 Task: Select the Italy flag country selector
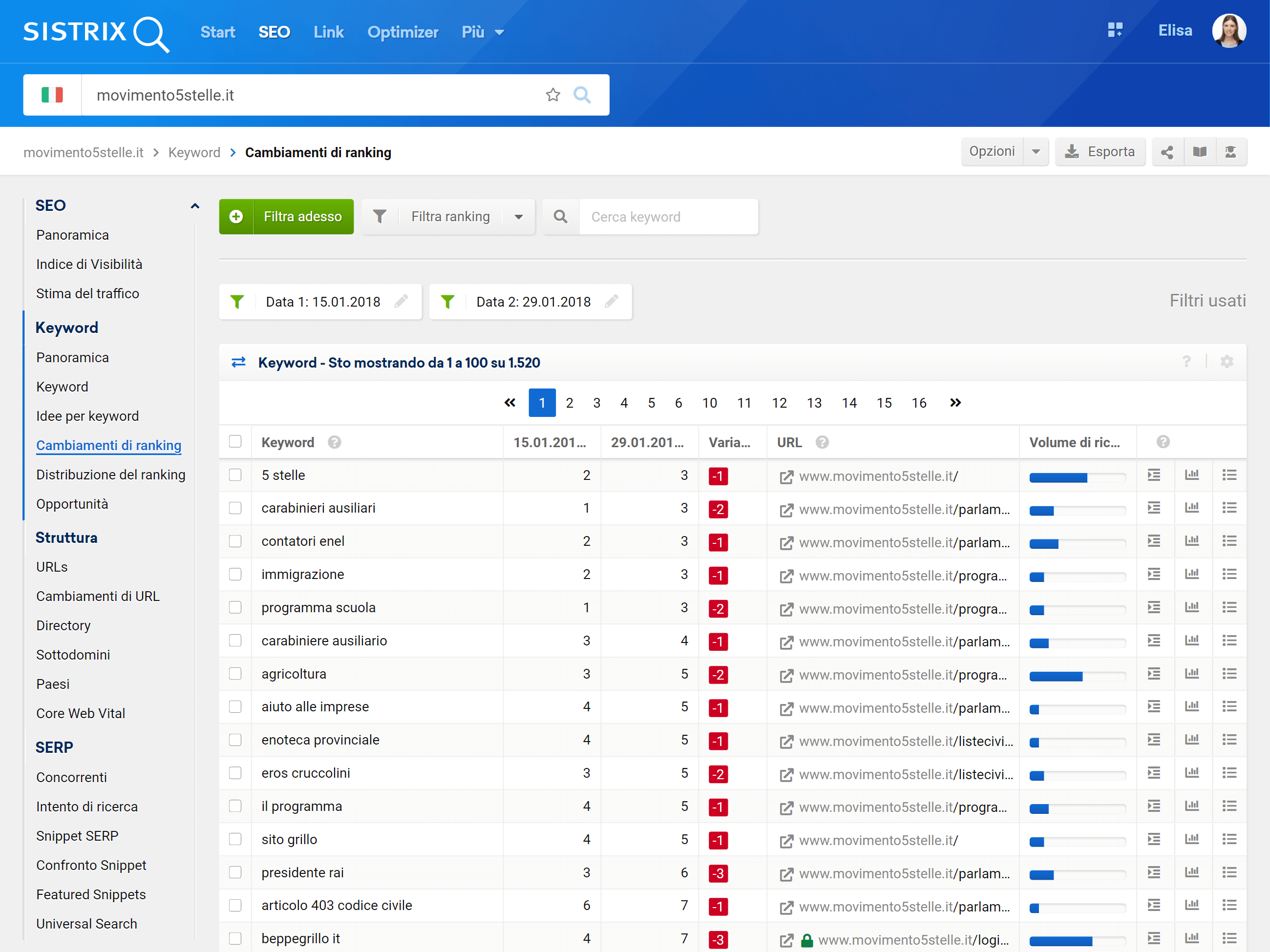click(x=52, y=95)
